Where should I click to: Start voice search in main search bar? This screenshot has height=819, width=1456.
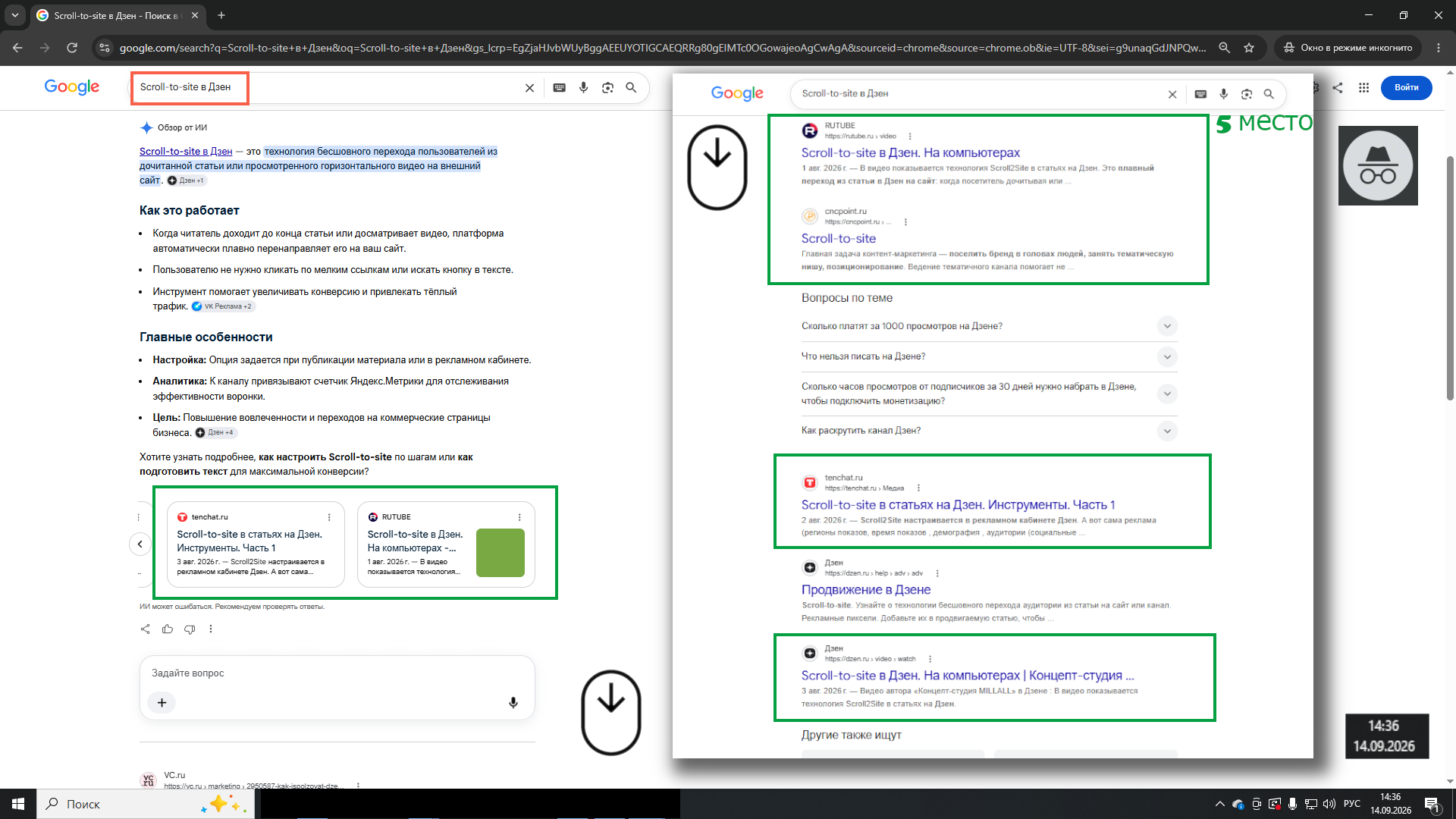[x=583, y=88]
